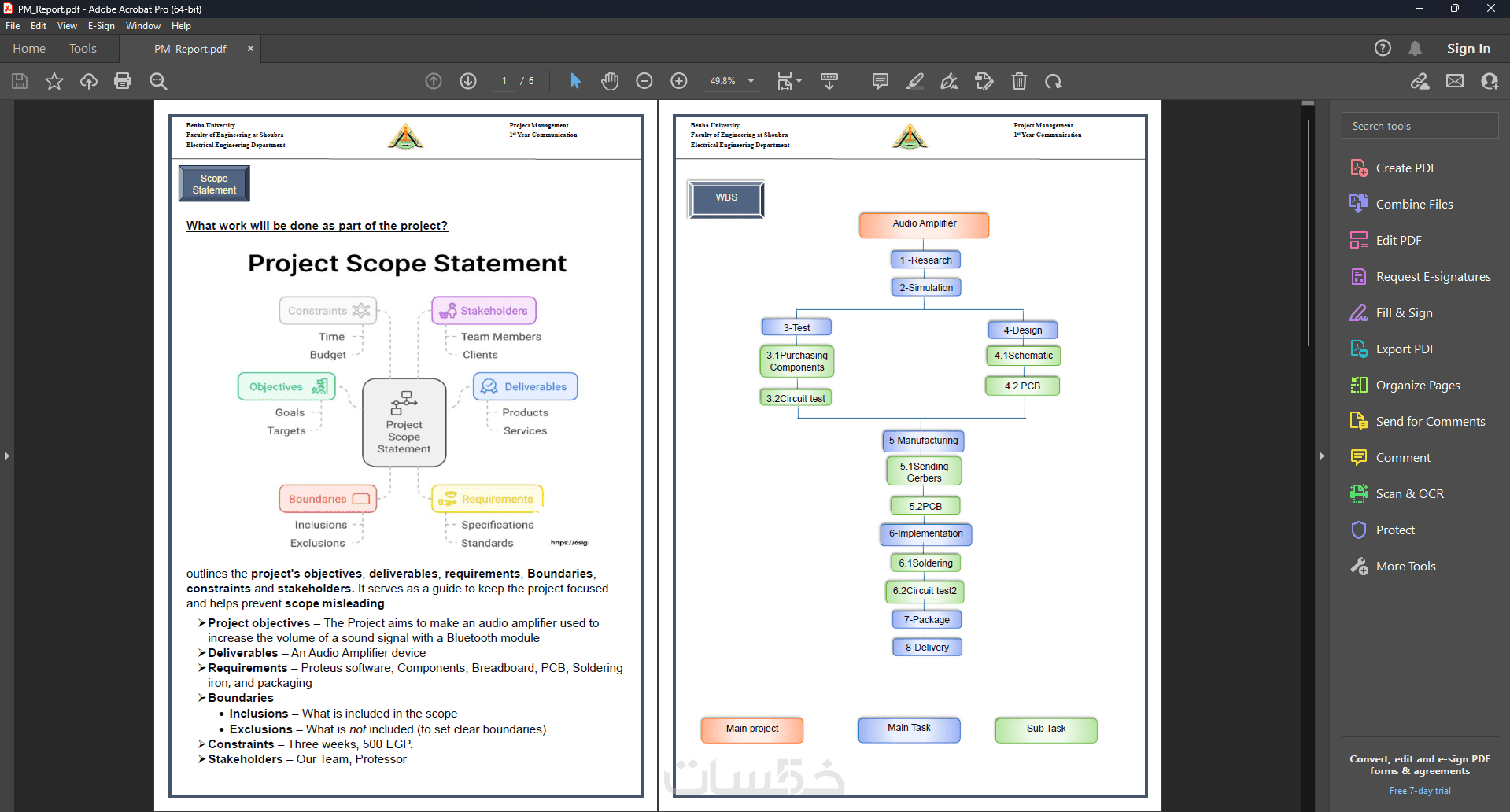Add a sticky note comment
Image resolution: width=1510 pixels, height=812 pixels.
pyautogui.click(x=881, y=81)
